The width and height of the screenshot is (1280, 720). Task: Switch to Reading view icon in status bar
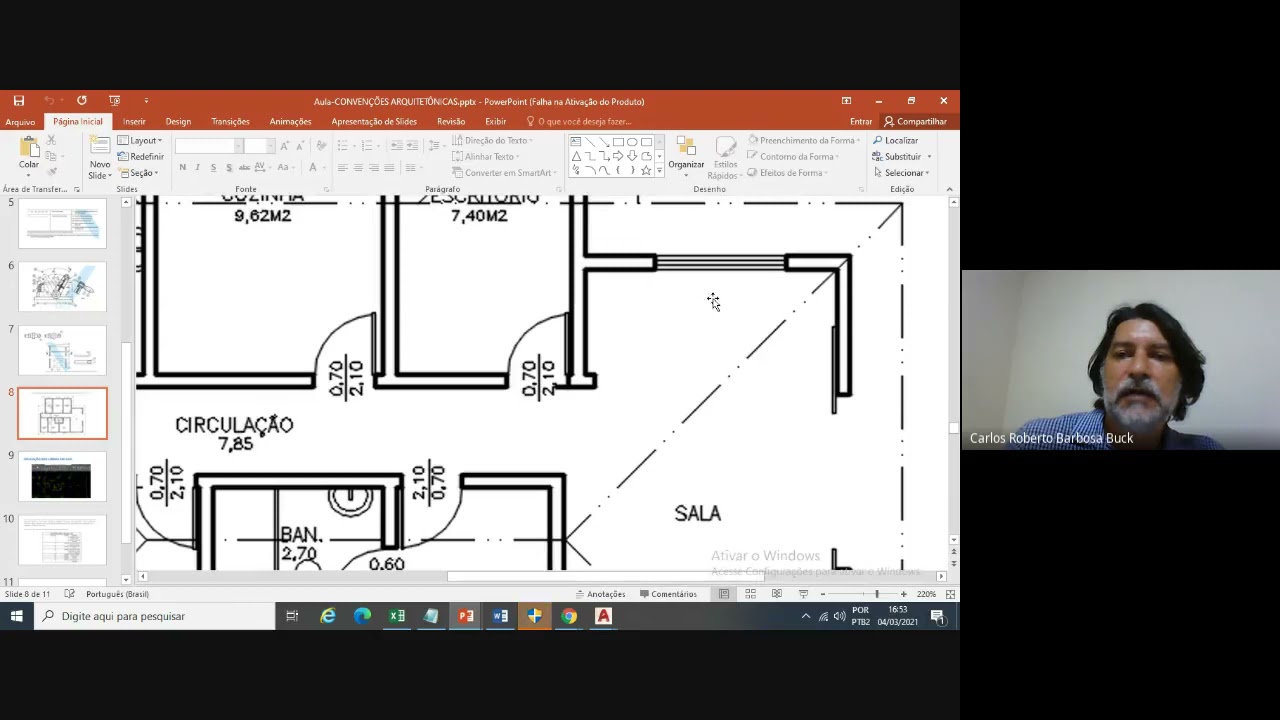click(x=776, y=594)
